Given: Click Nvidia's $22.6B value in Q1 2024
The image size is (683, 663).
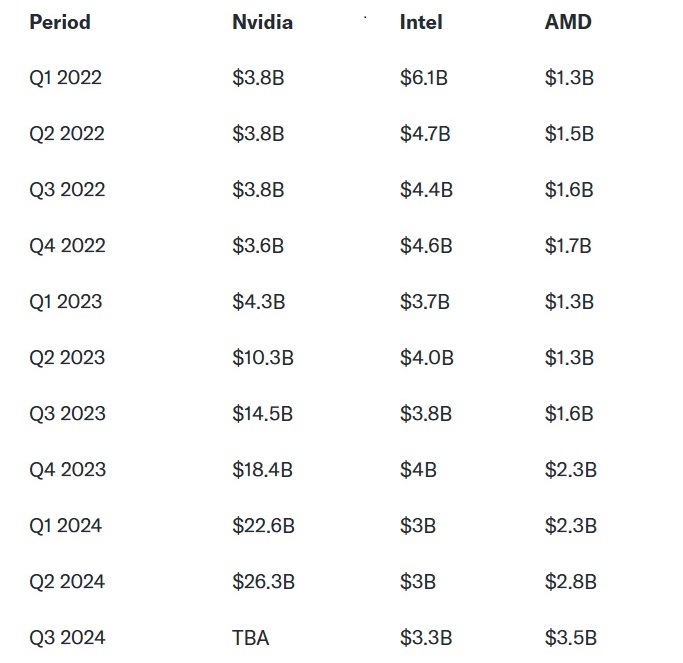Looking at the screenshot, I should click(263, 526).
